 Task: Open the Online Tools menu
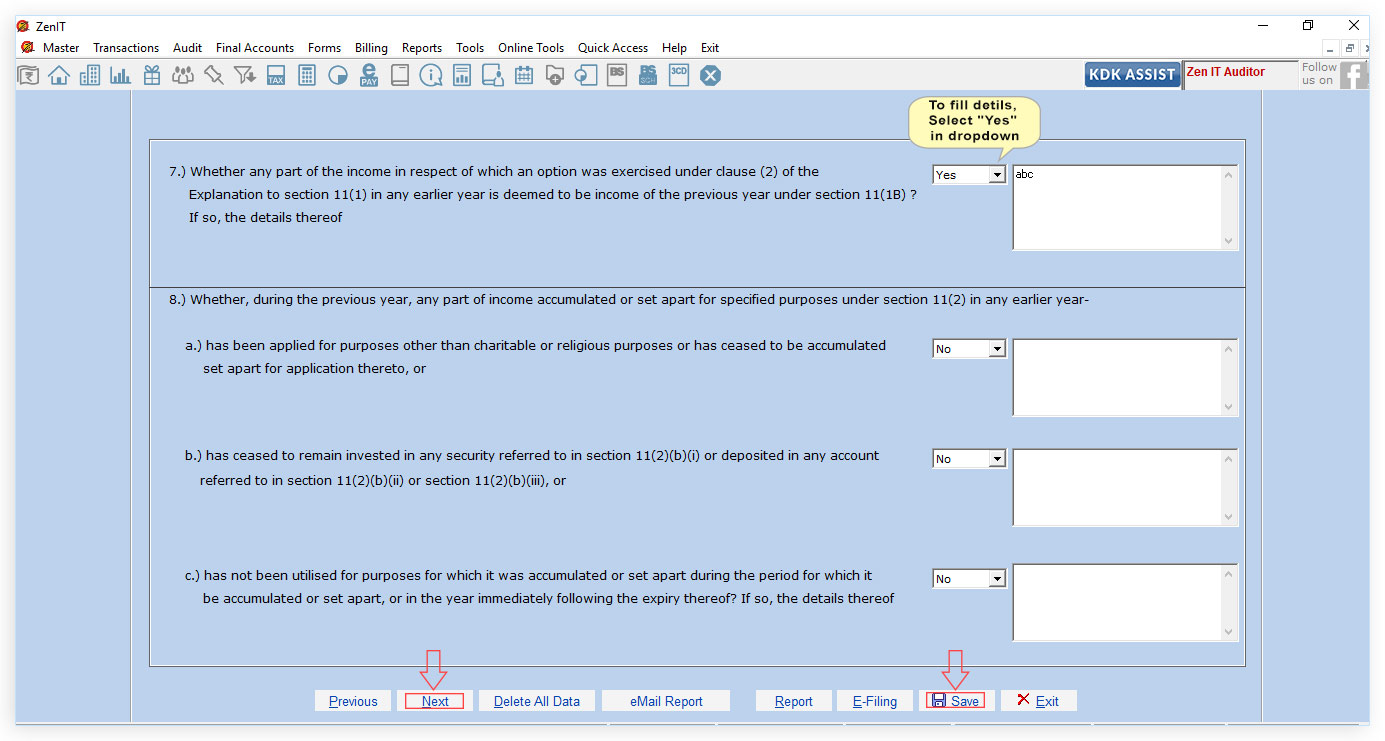[531, 48]
